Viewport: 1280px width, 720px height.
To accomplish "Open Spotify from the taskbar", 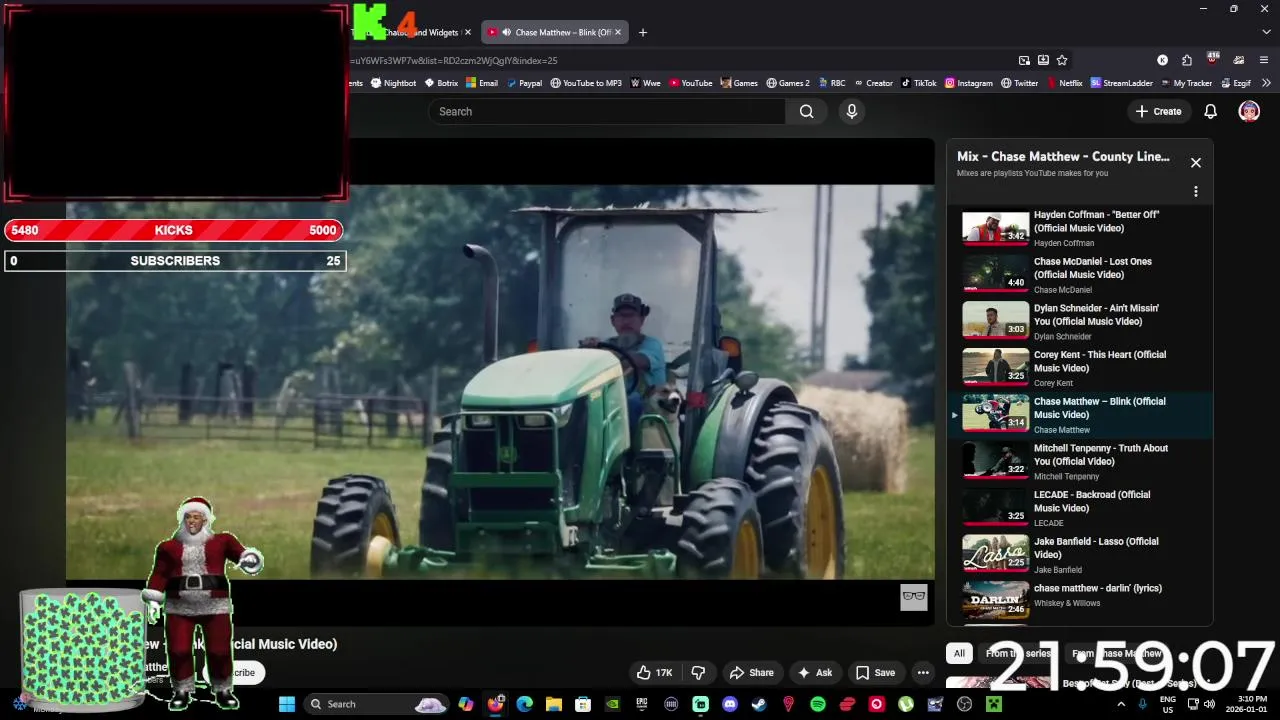I will coord(818,704).
